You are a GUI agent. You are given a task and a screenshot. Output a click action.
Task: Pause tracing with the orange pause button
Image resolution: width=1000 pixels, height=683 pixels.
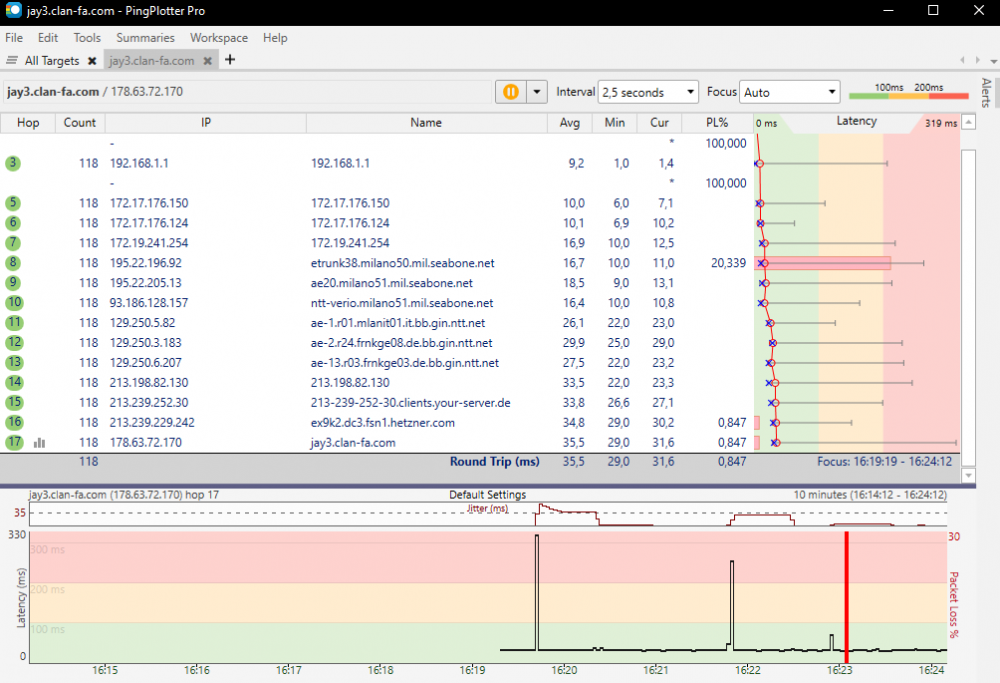tap(511, 92)
